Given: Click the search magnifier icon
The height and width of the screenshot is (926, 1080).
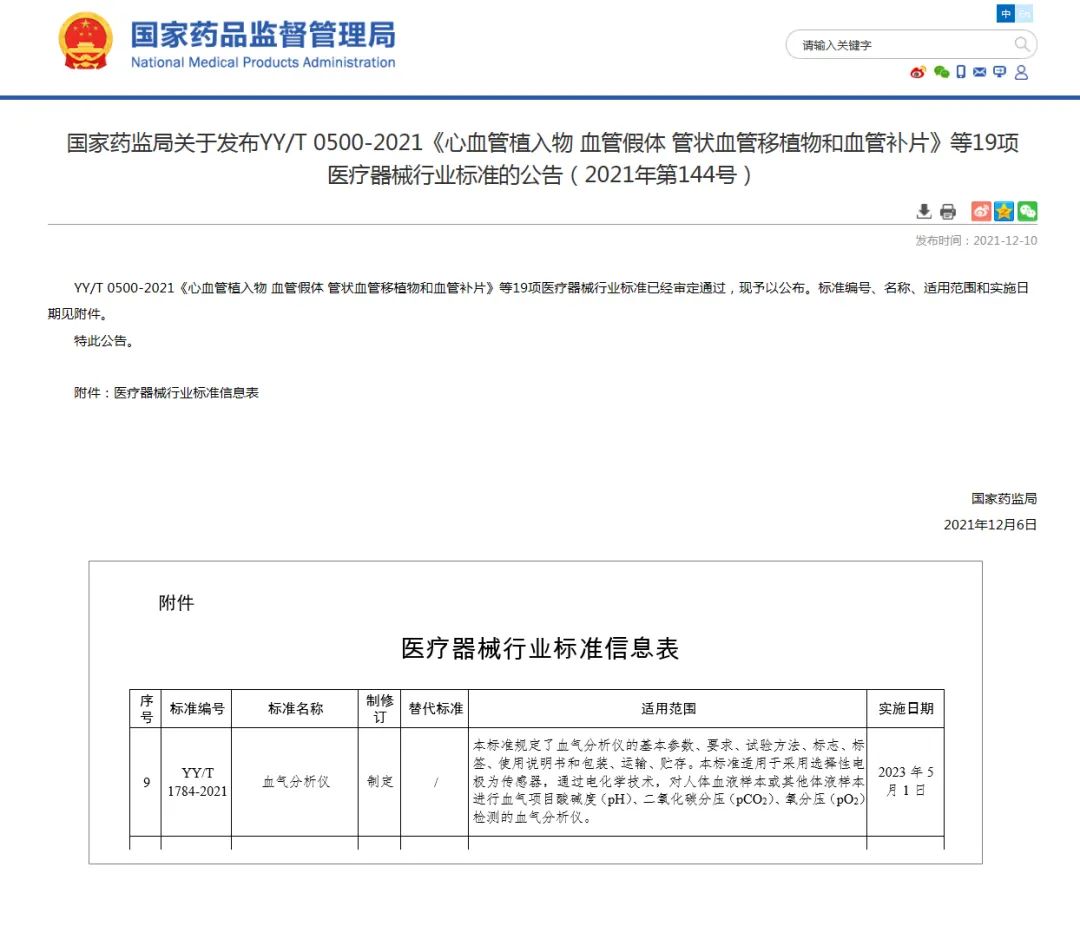Looking at the screenshot, I should 1022,44.
